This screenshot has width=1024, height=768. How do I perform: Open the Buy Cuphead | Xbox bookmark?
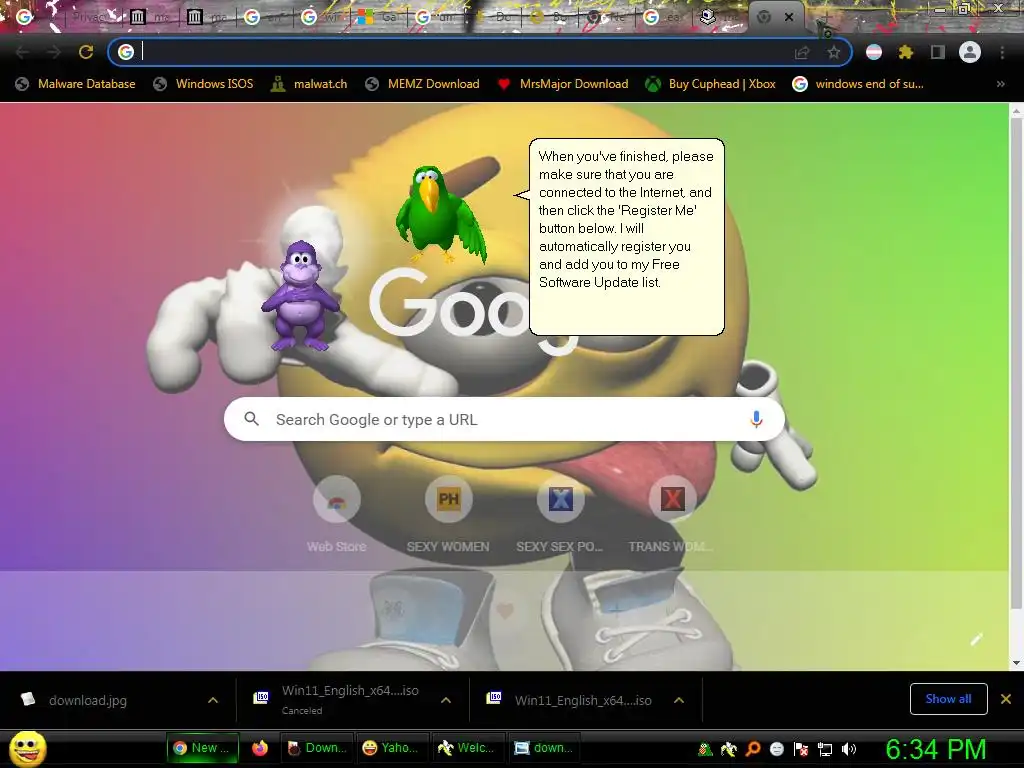[711, 84]
